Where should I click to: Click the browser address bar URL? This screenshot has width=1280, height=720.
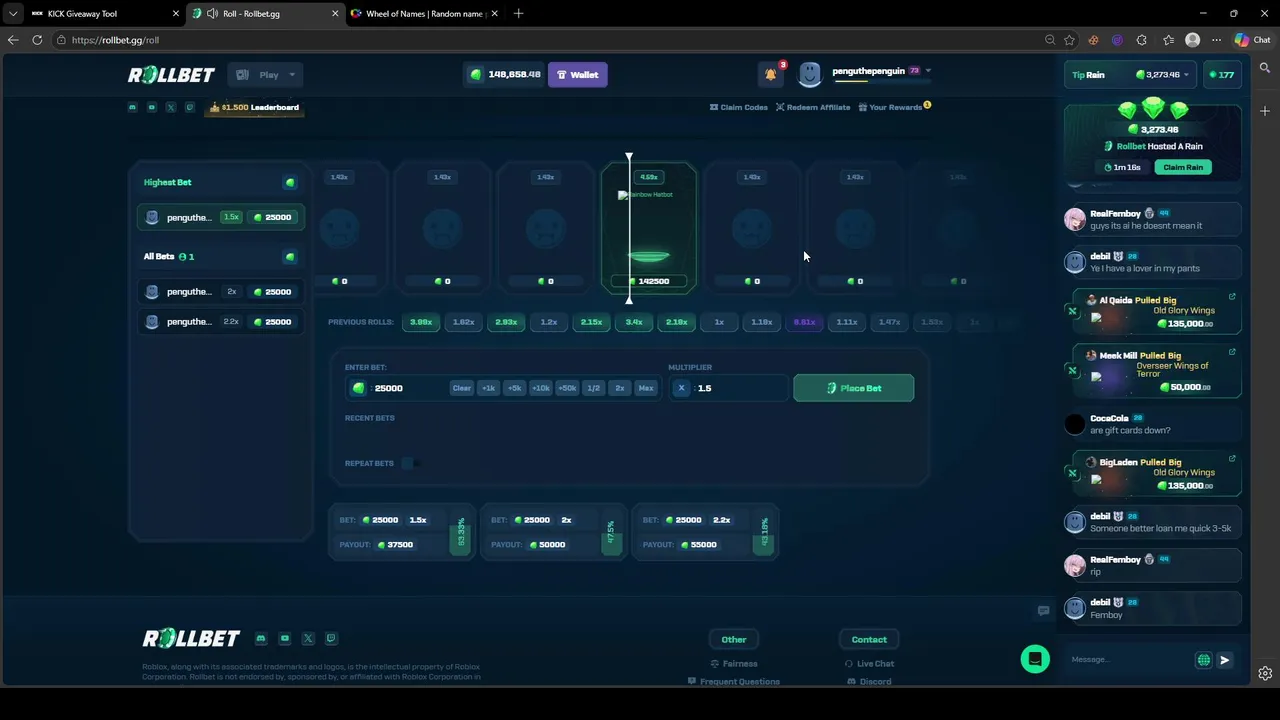[x=115, y=40]
